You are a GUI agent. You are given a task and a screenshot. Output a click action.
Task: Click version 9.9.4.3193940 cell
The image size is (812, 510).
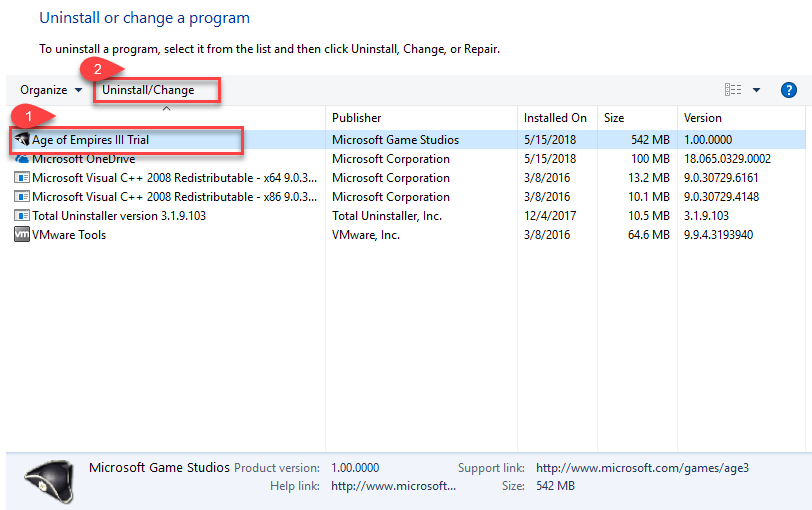coord(718,235)
